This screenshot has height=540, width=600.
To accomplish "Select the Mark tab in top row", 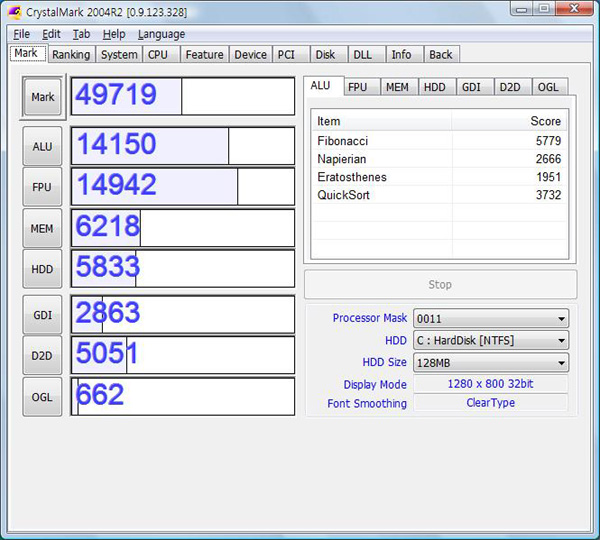I will [x=27, y=53].
